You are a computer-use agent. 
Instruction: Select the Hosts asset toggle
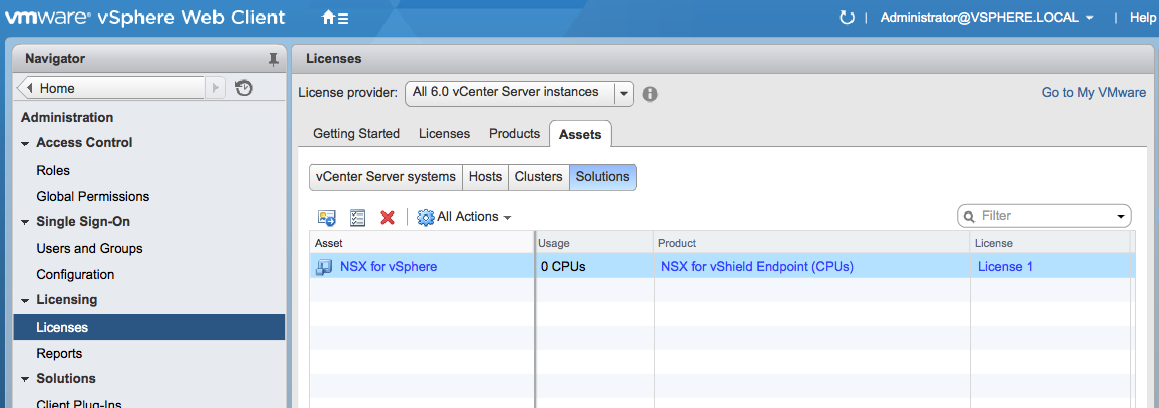click(x=485, y=177)
